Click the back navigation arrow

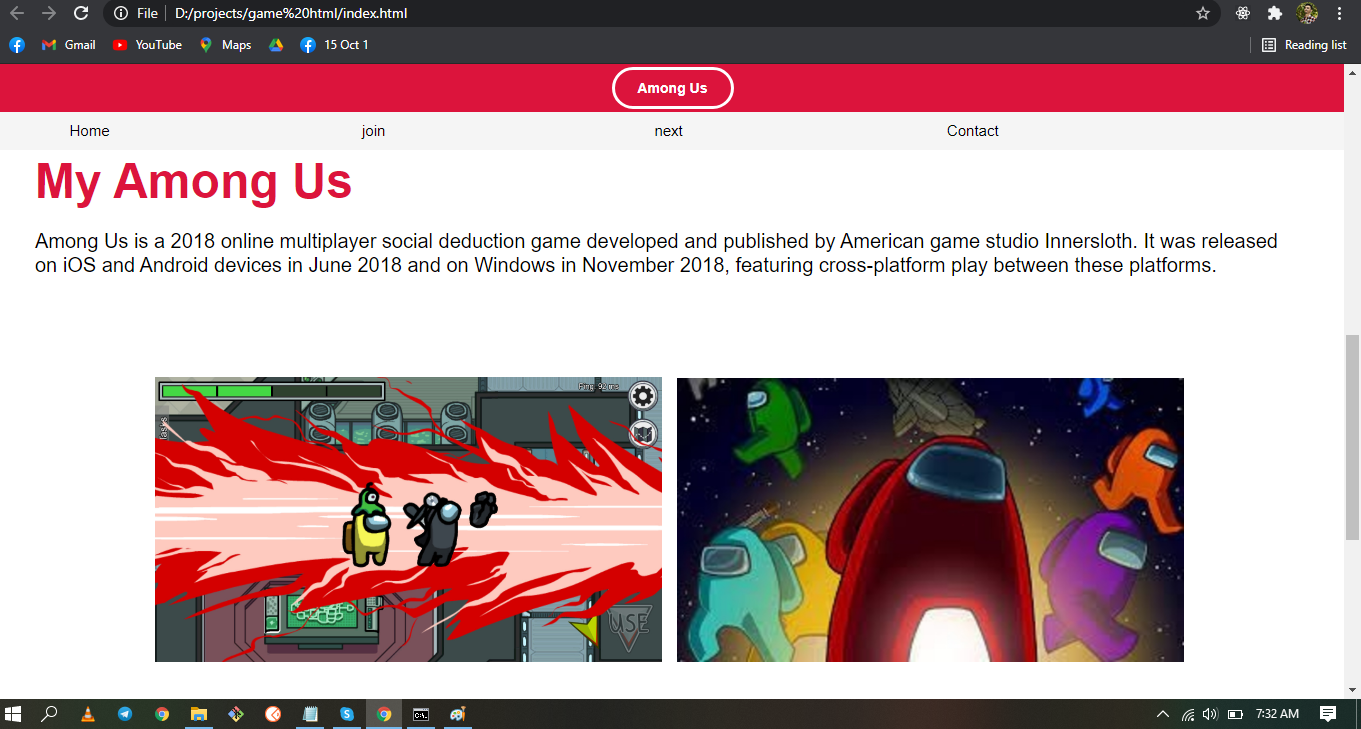click(x=18, y=14)
